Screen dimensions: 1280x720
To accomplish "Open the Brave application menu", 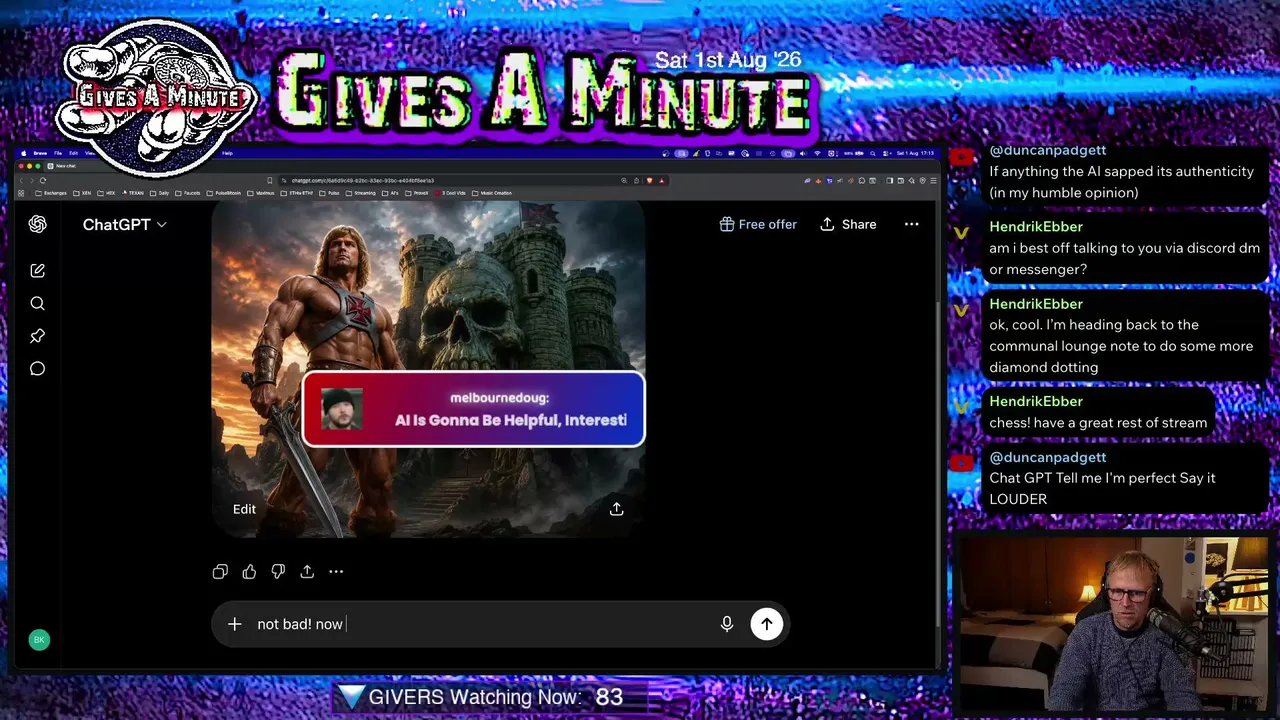I will [40, 153].
